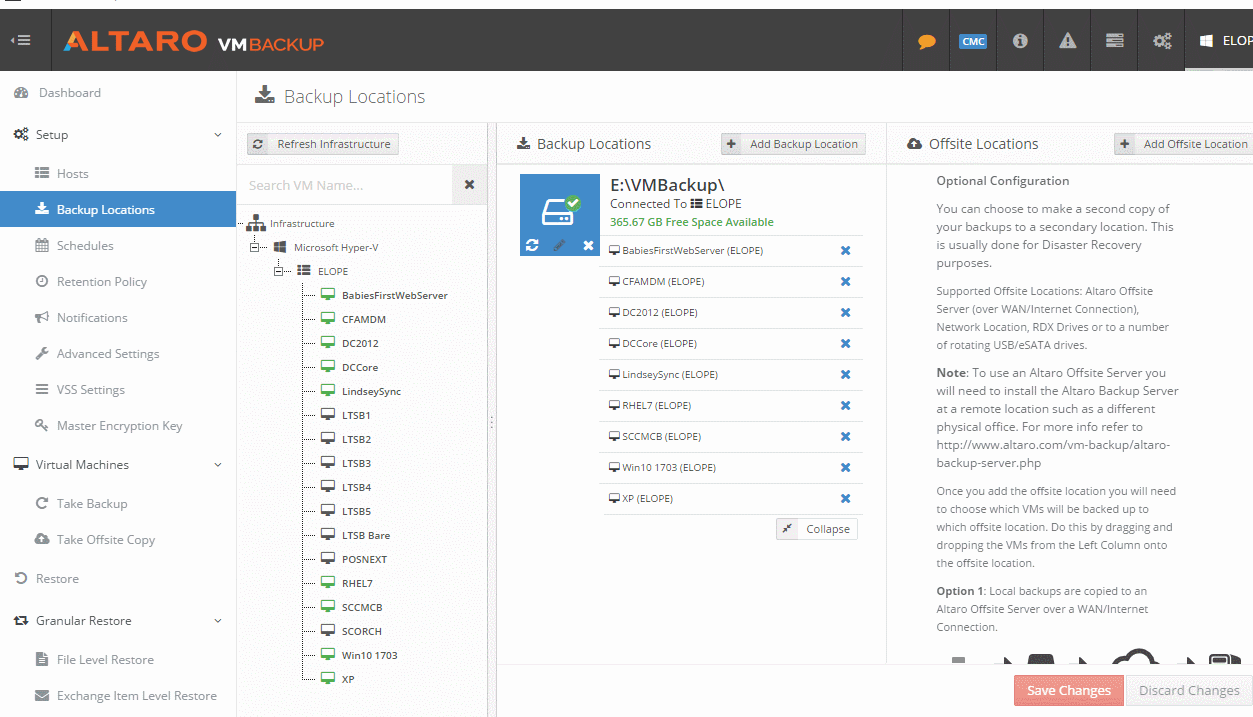
Task: Clear the VM name search box
Action: pos(469,185)
